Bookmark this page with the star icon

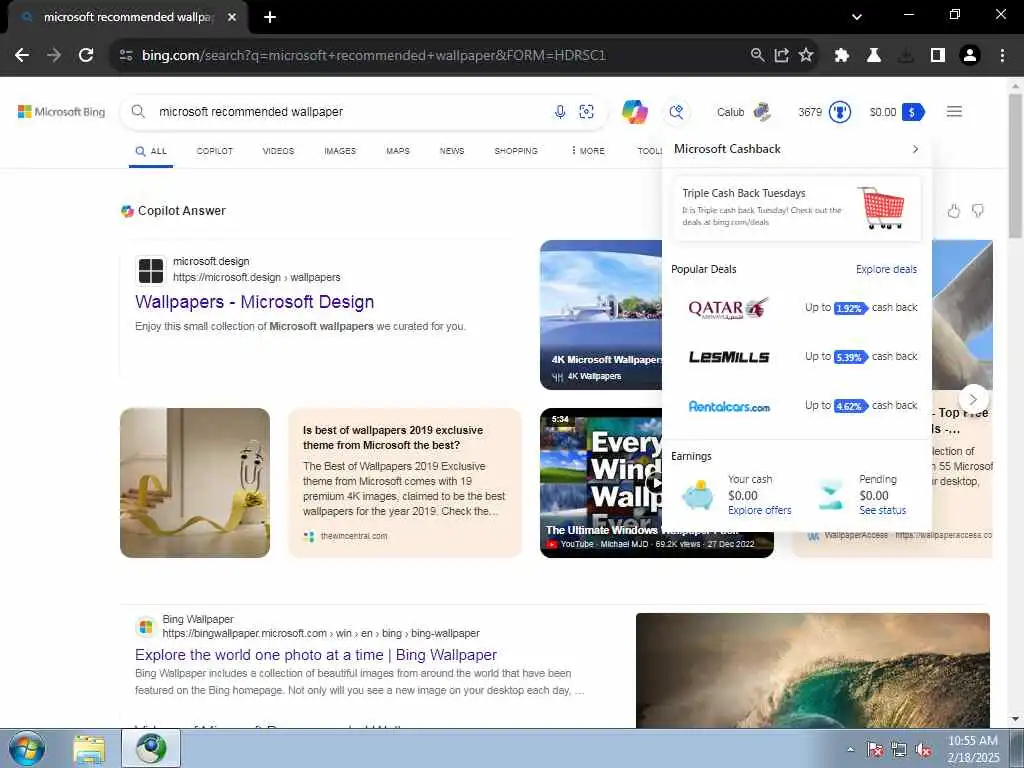coord(806,56)
